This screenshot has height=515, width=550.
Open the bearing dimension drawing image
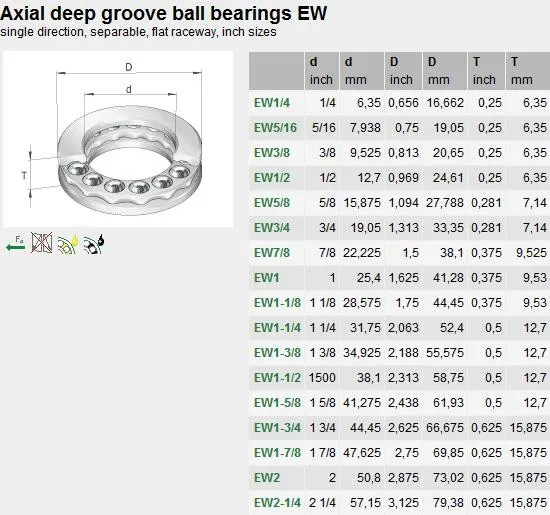click(118, 139)
